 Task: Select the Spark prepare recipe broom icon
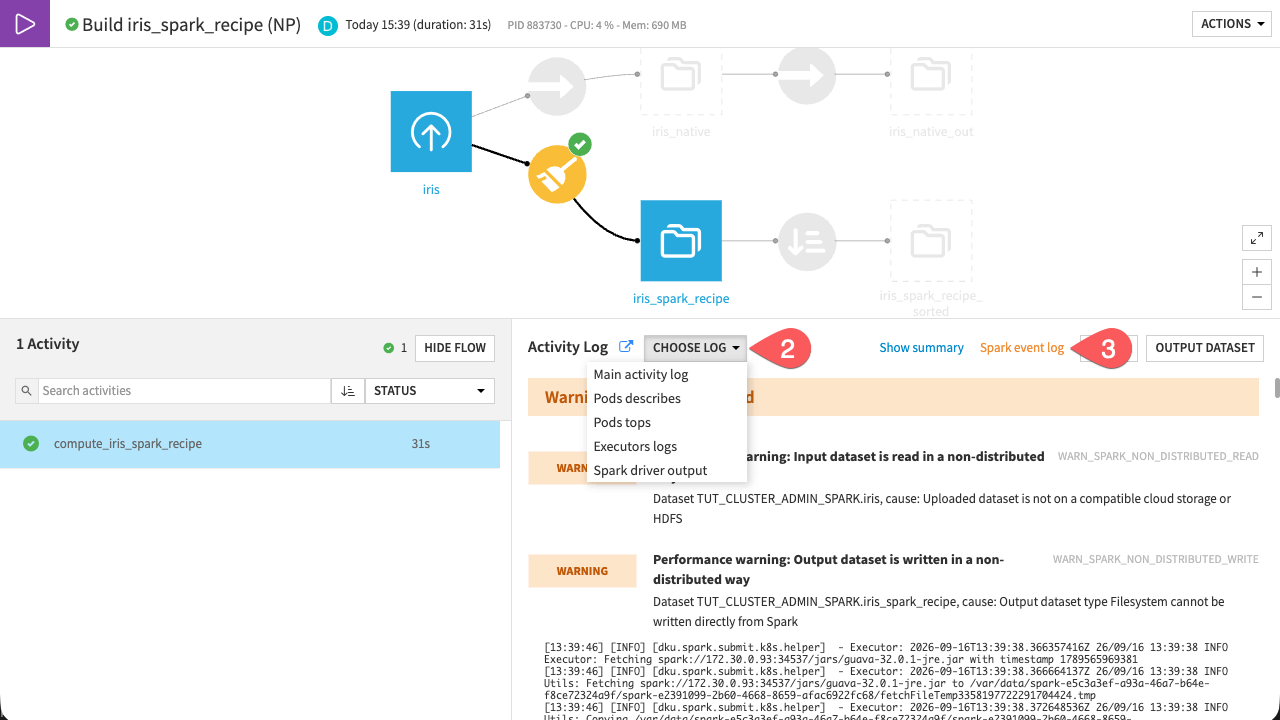click(x=557, y=174)
